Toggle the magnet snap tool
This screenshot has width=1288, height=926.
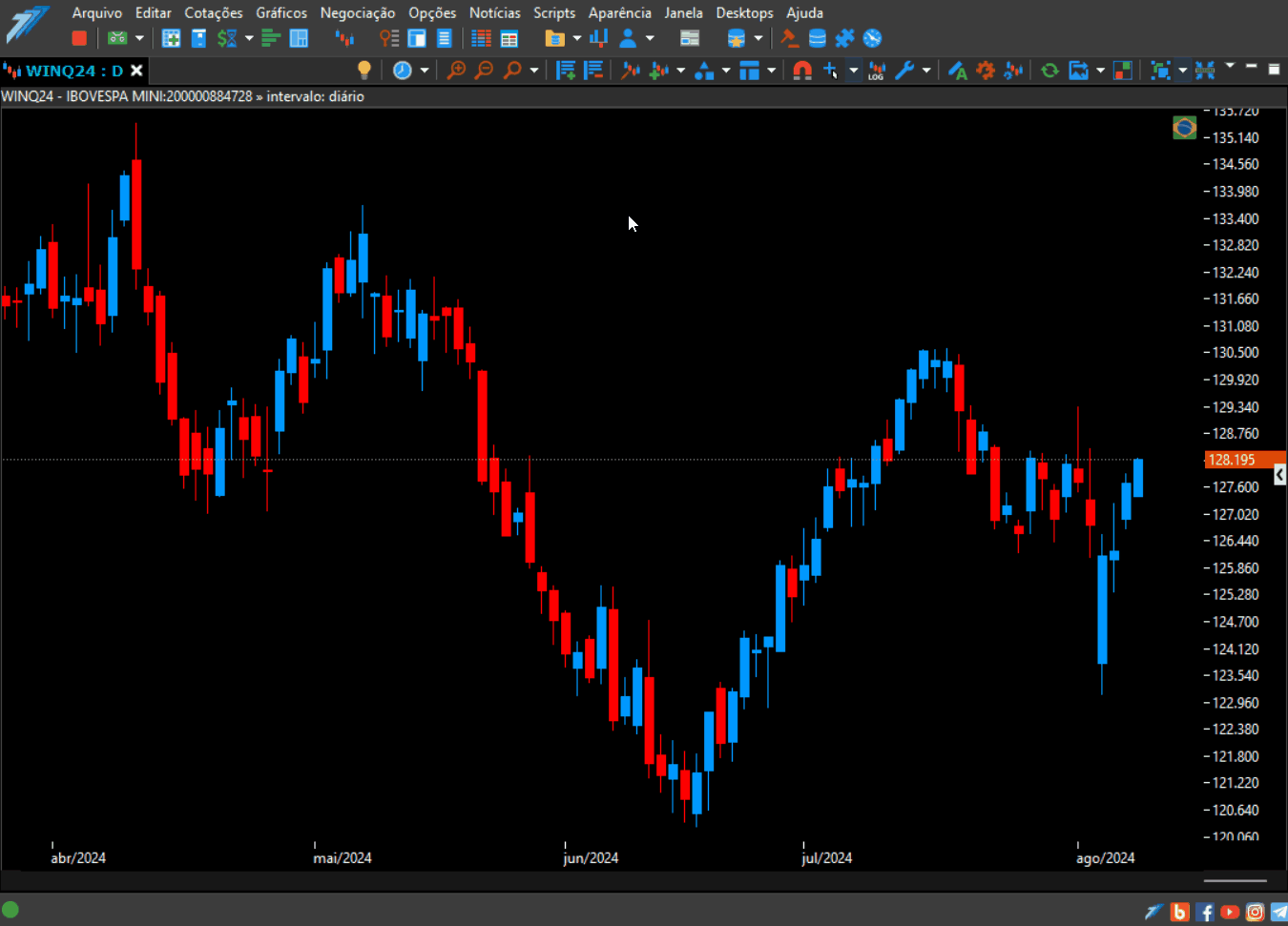tap(802, 70)
